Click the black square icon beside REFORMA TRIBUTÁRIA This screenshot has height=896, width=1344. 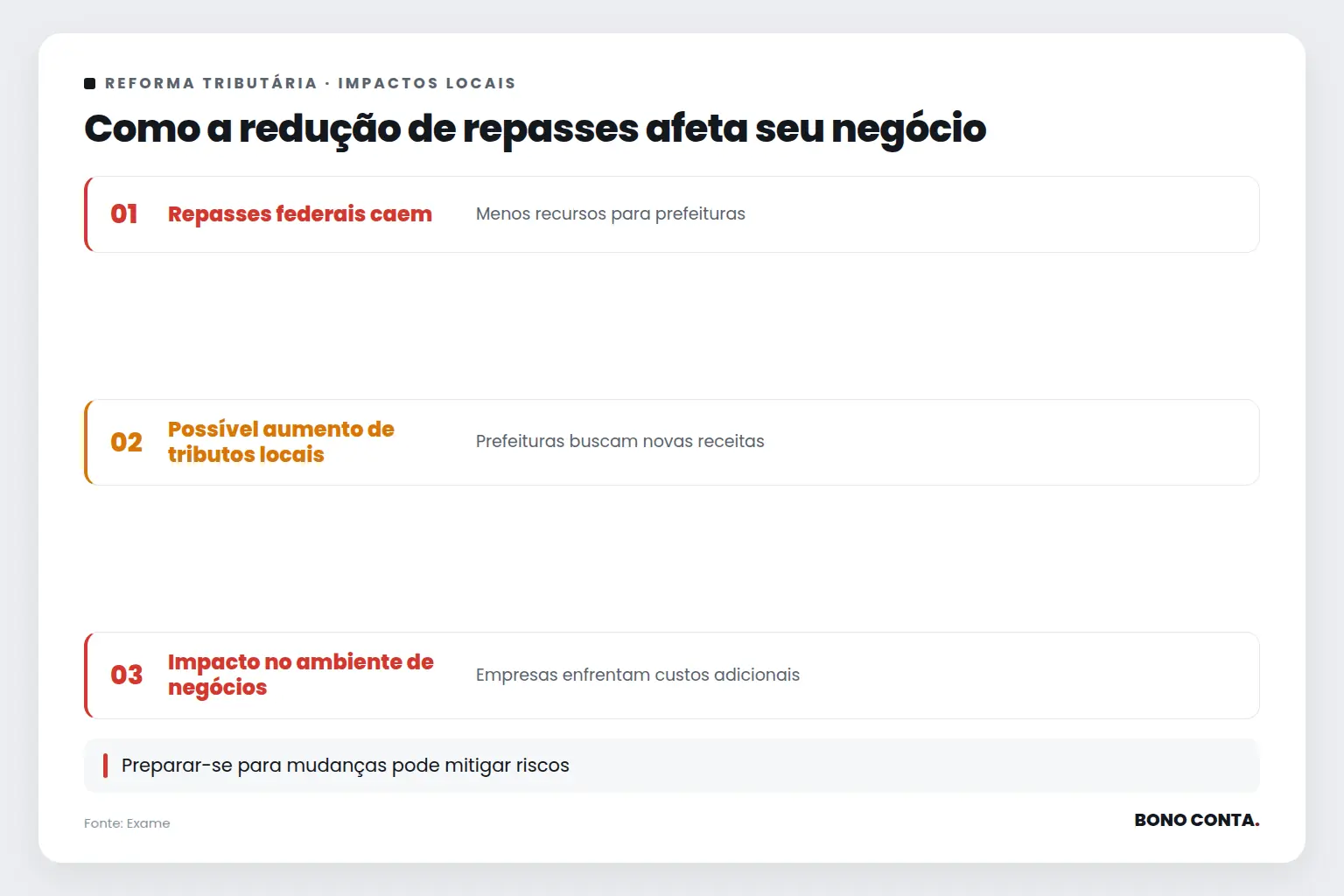[89, 83]
